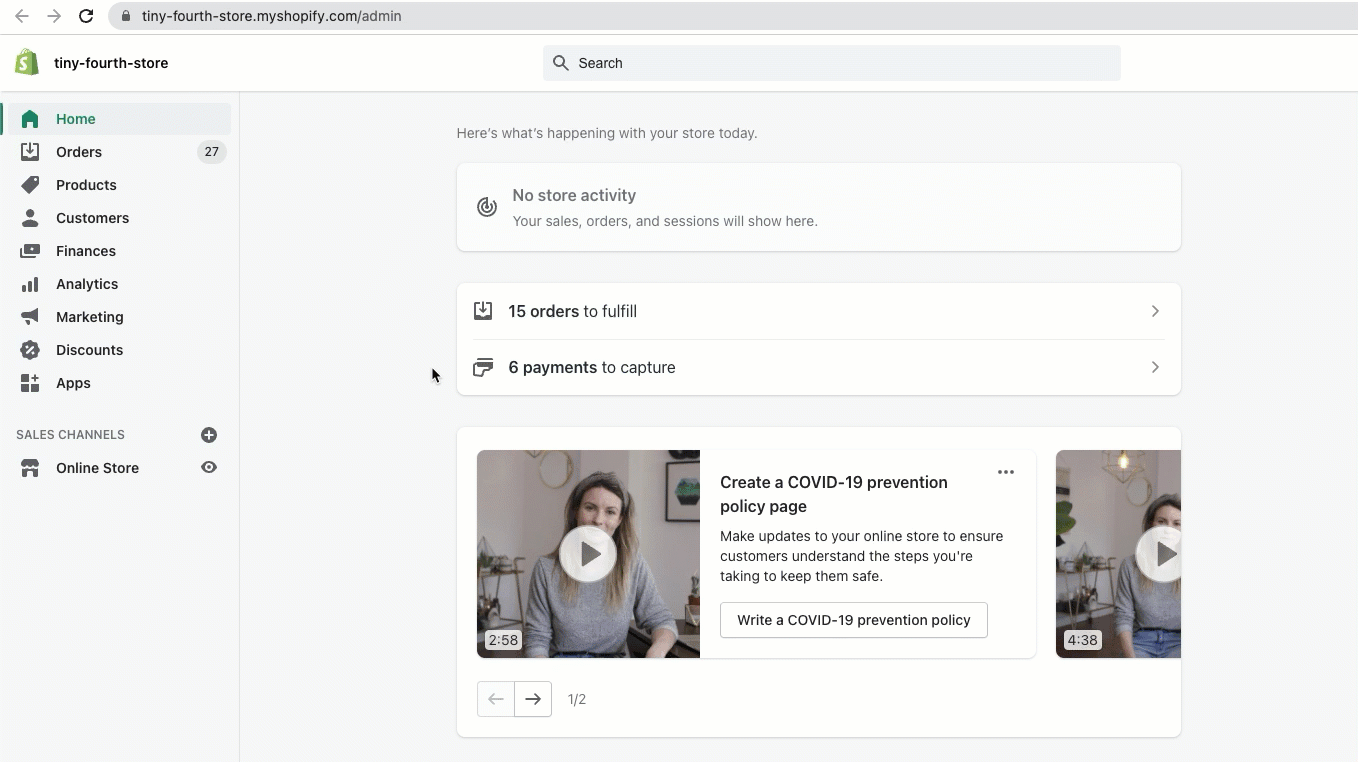Expand the 6 payments to capture chevron
This screenshot has width=1358, height=762.
tap(1155, 367)
